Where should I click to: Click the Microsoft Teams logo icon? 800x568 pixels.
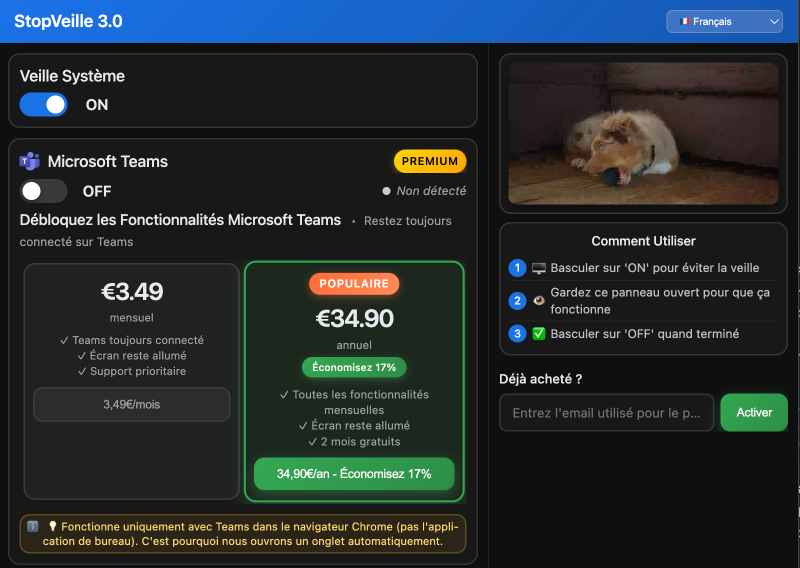[30, 161]
